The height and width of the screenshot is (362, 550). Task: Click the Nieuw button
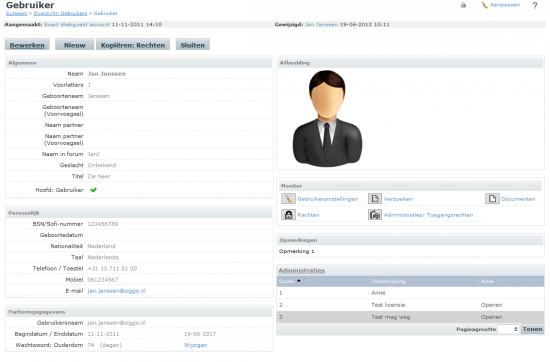point(74,45)
